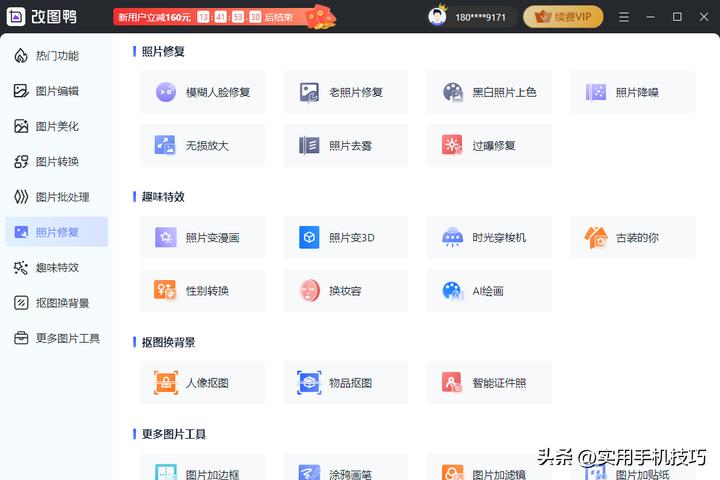Click the 续费VIP button
720x480 pixels.
[x=563, y=17]
